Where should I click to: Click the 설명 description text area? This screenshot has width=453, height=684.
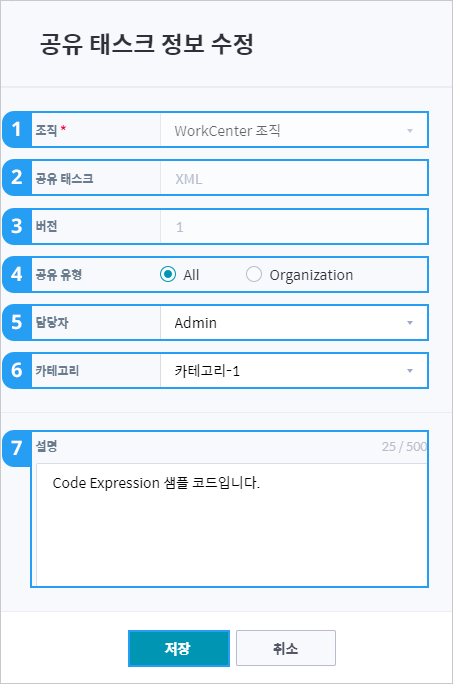click(231, 524)
